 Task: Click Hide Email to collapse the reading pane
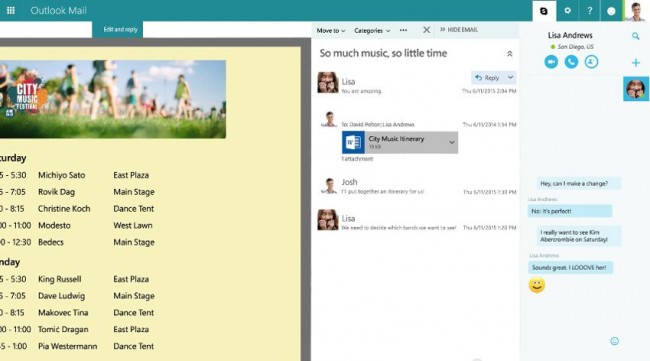tap(459, 30)
